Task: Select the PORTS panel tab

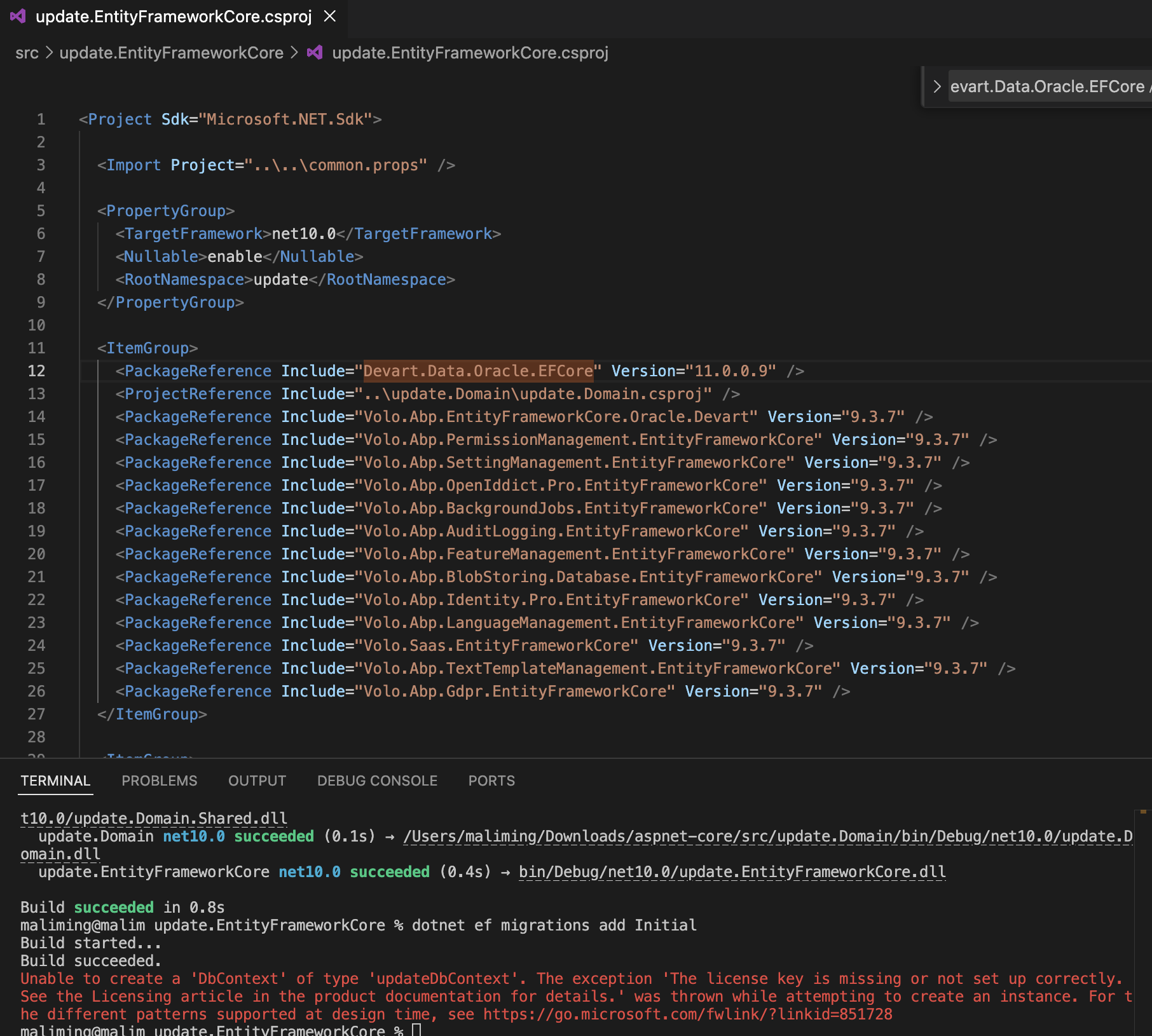Action: pyautogui.click(x=491, y=780)
